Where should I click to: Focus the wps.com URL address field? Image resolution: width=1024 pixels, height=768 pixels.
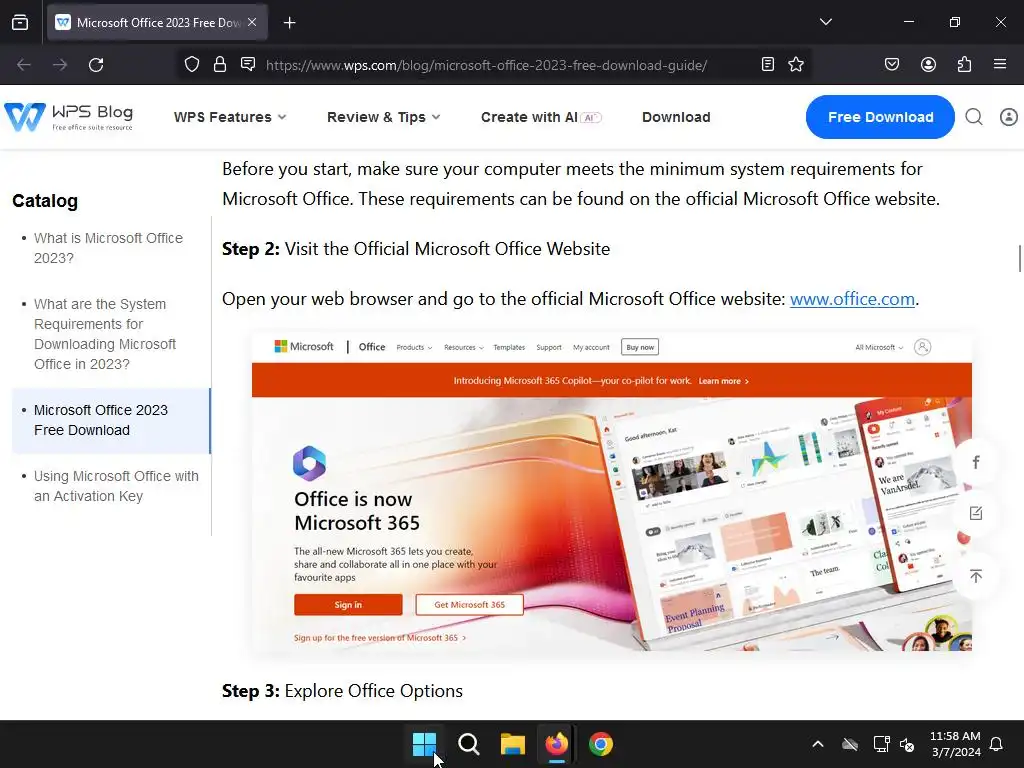(x=487, y=65)
